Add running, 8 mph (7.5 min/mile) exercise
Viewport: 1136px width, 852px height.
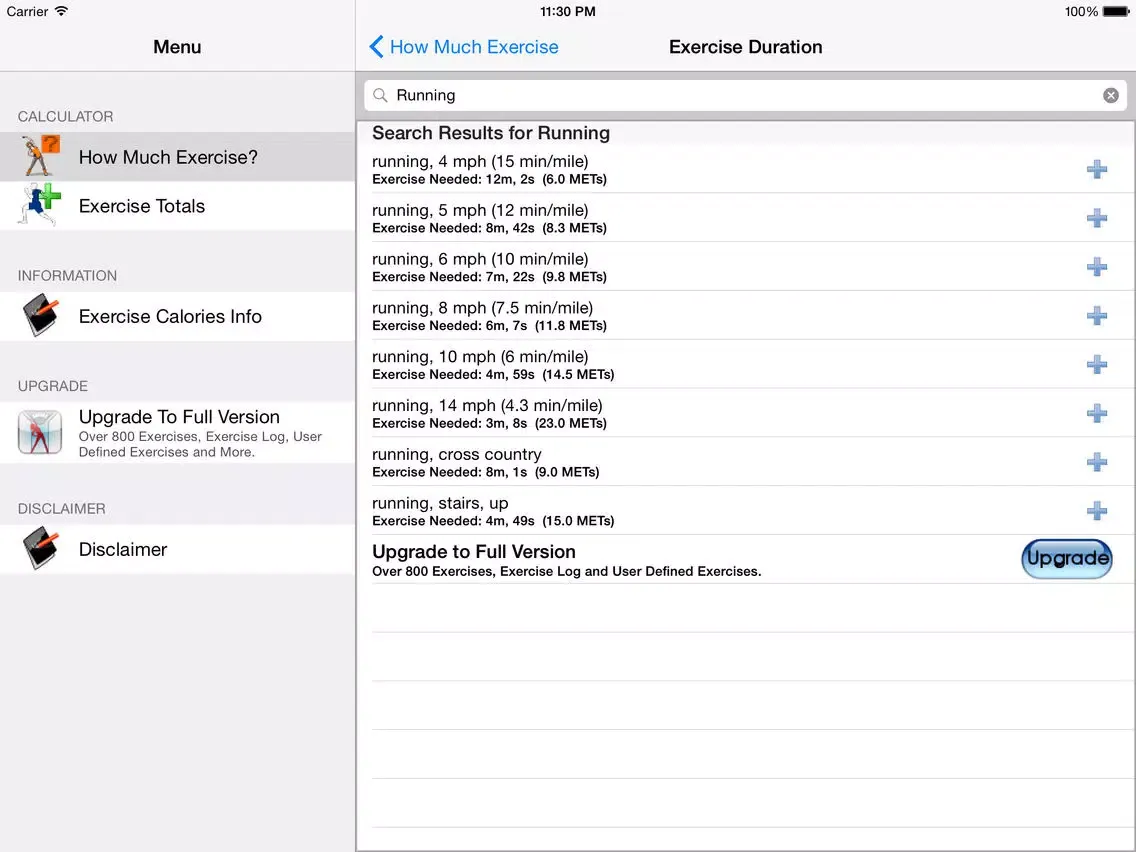(x=1097, y=315)
